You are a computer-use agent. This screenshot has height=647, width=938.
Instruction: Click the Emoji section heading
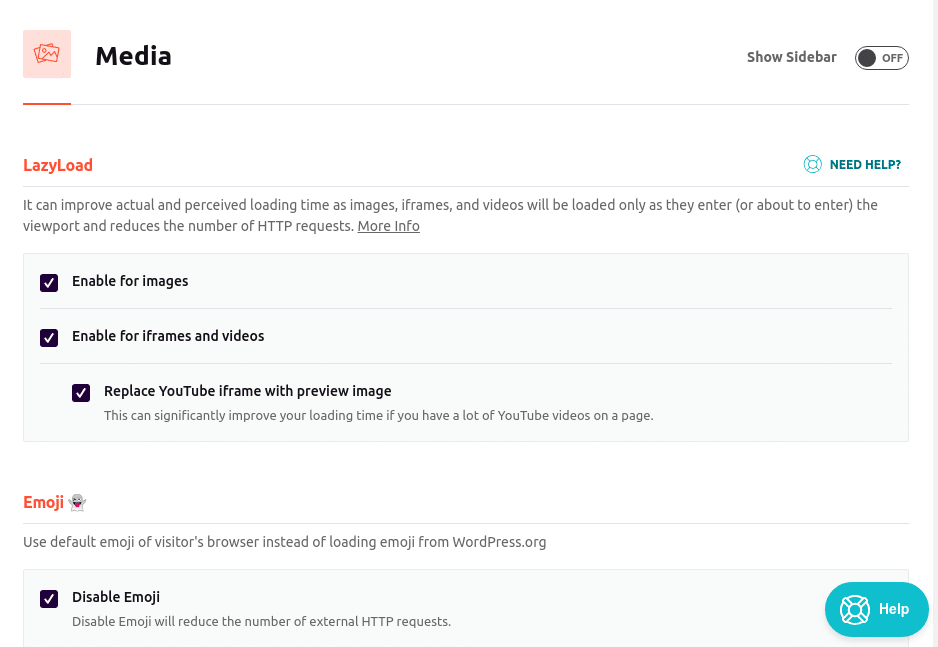(x=43, y=502)
